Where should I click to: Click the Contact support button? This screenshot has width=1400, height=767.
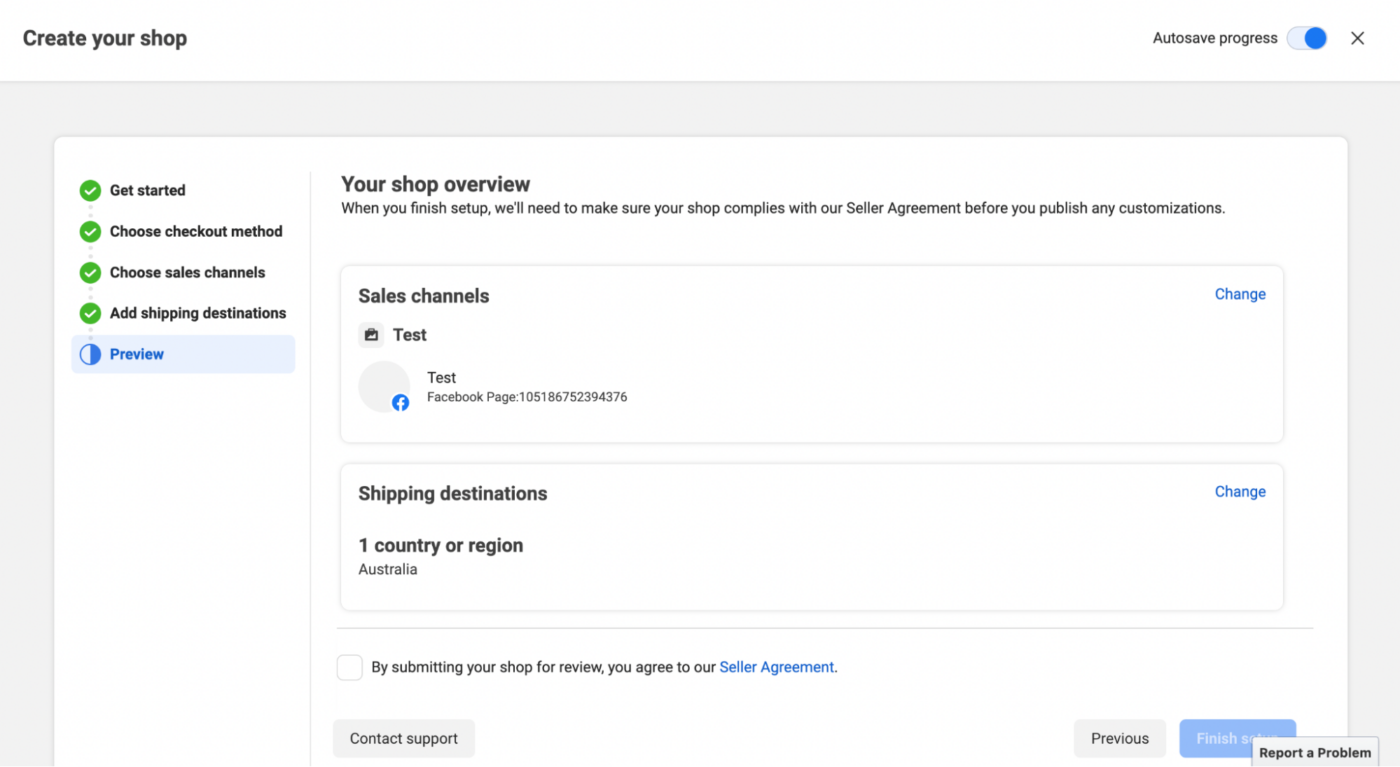click(404, 738)
